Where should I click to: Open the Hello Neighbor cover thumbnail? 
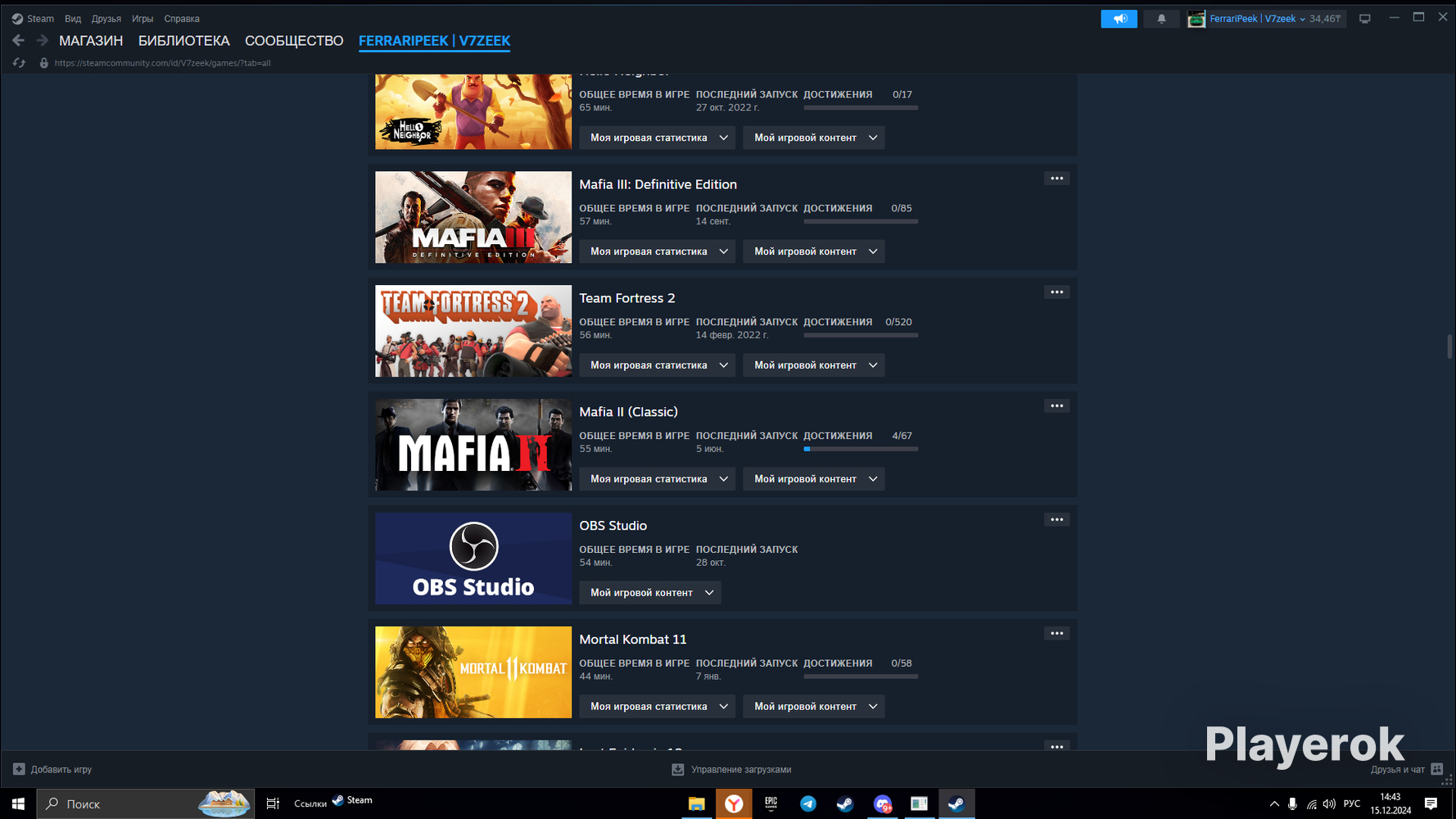click(473, 112)
